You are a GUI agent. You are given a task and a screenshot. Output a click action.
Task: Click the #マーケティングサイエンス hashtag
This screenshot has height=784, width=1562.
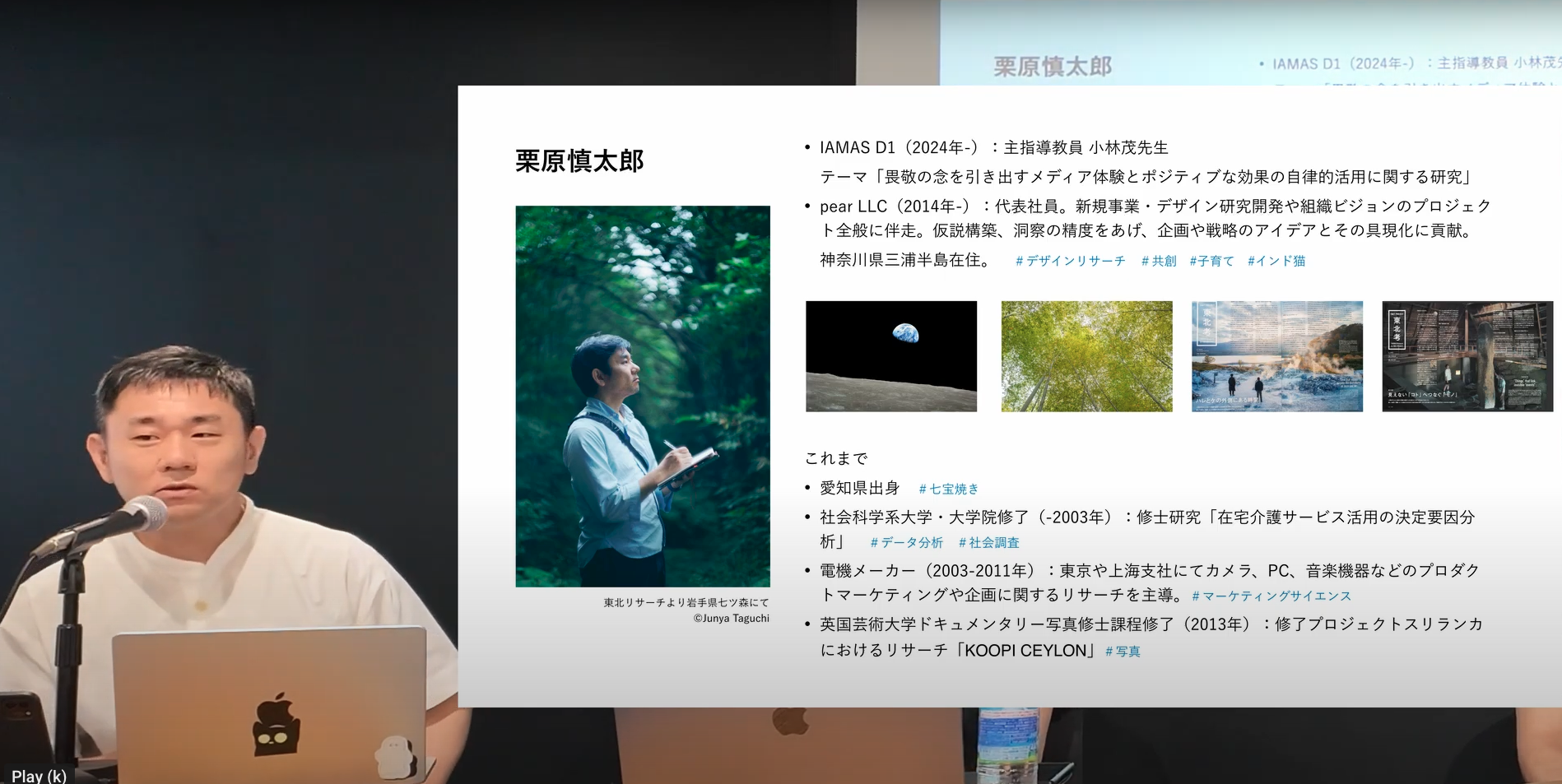coord(1271,596)
